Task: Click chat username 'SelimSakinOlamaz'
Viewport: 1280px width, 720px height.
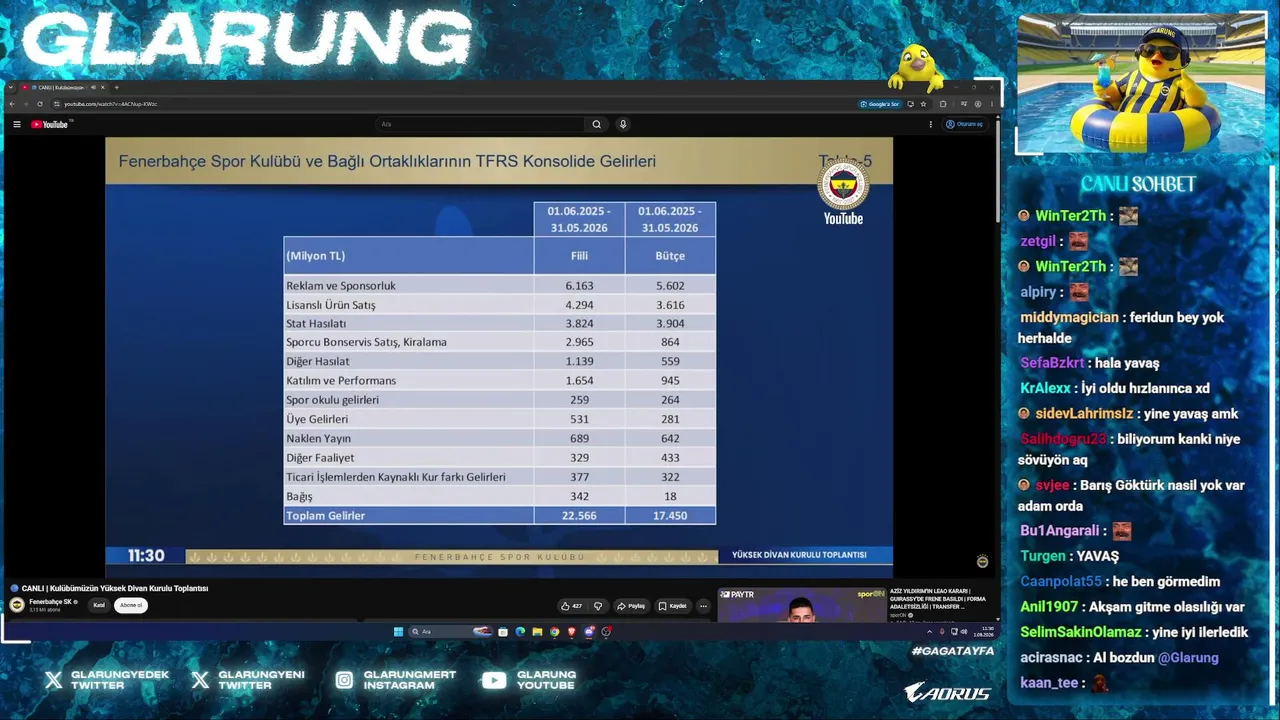Action: pyautogui.click(x=1080, y=632)
